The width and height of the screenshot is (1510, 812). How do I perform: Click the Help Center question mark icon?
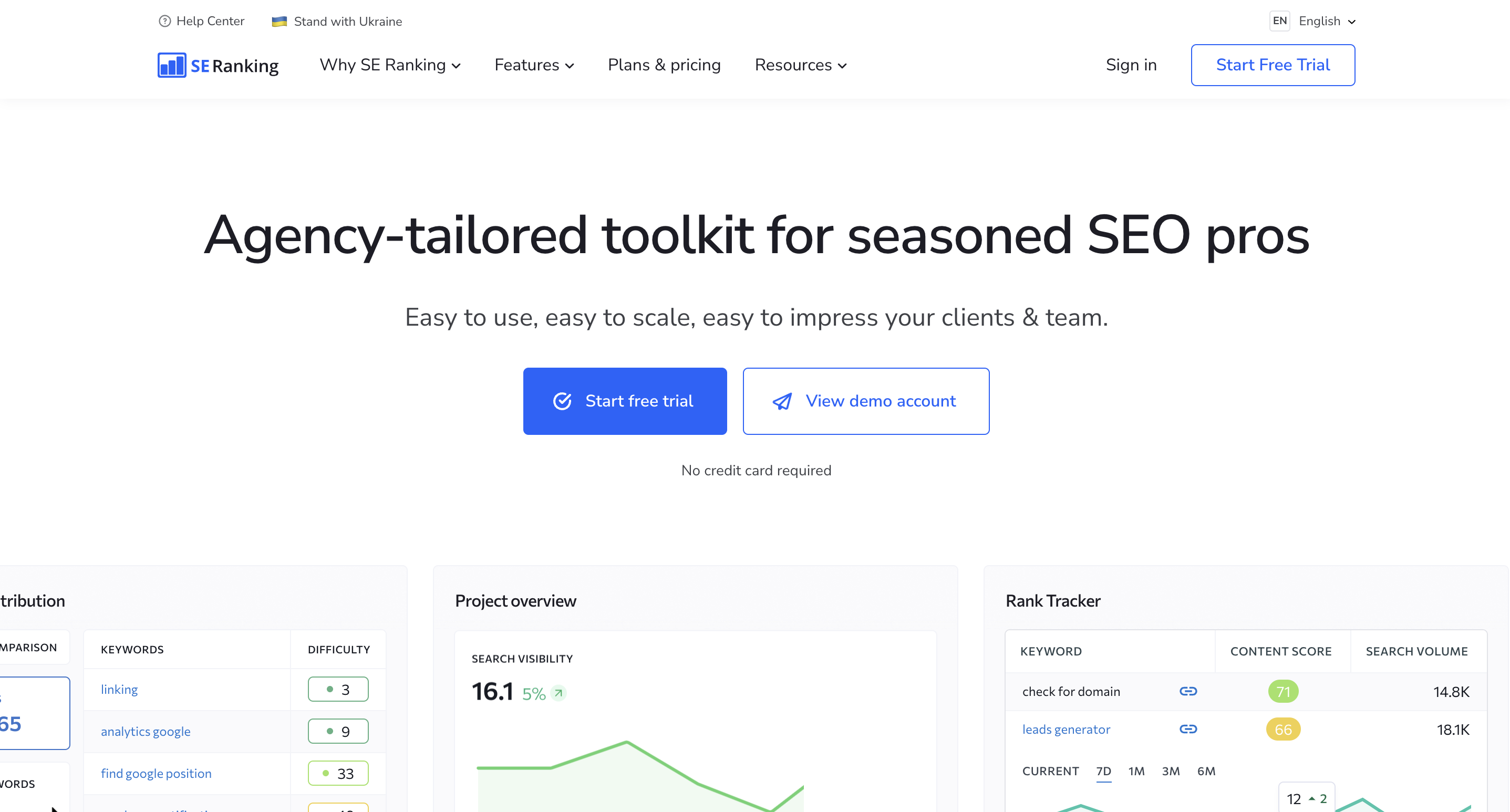pyautogui.click(x=163, y=21)
